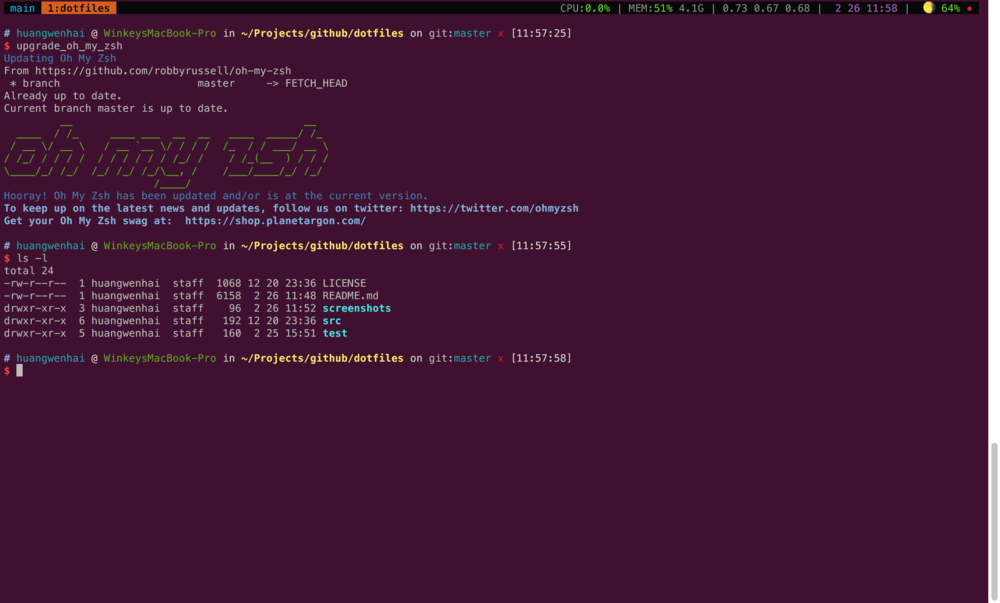Select the README.md file name
The image size is (1000, 603).
coord(350,296)
